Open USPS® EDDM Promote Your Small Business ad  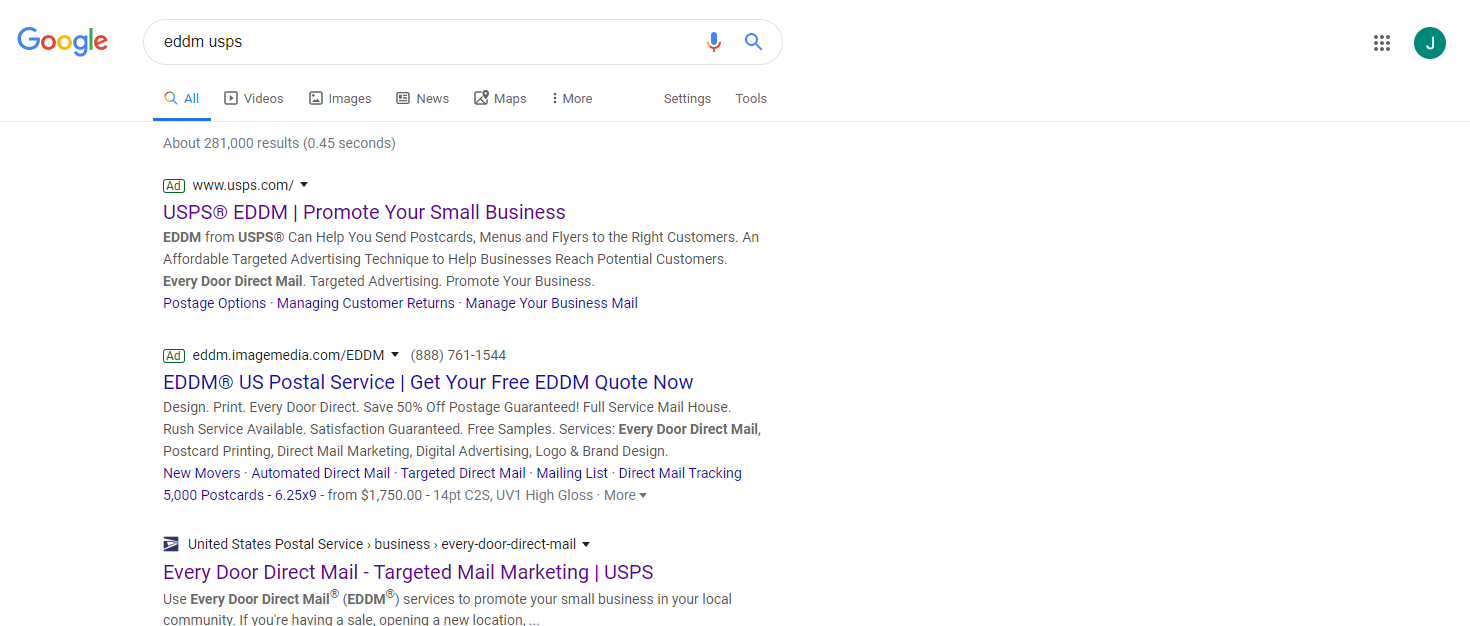tap(364, 212)
